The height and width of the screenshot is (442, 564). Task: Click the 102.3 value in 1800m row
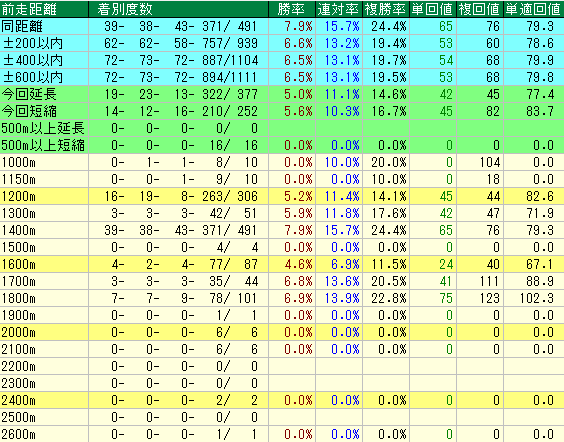536,299
